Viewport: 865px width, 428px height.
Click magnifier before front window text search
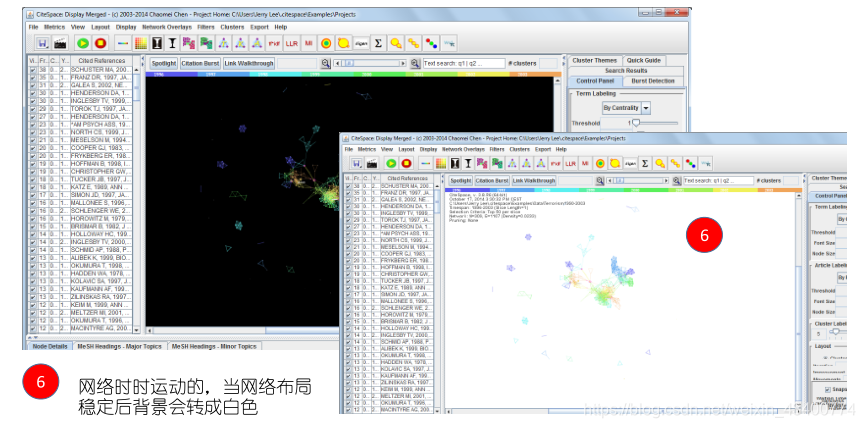tap(676, 180)
